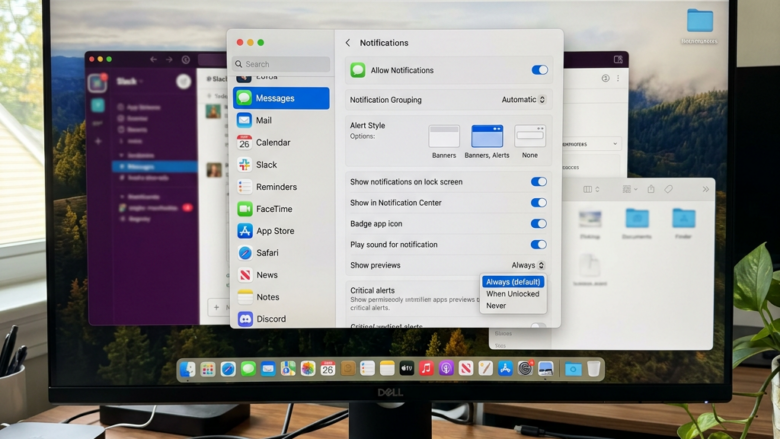Toggle Allow Notifications switch
780x439 pixels.
pos(539,70)
